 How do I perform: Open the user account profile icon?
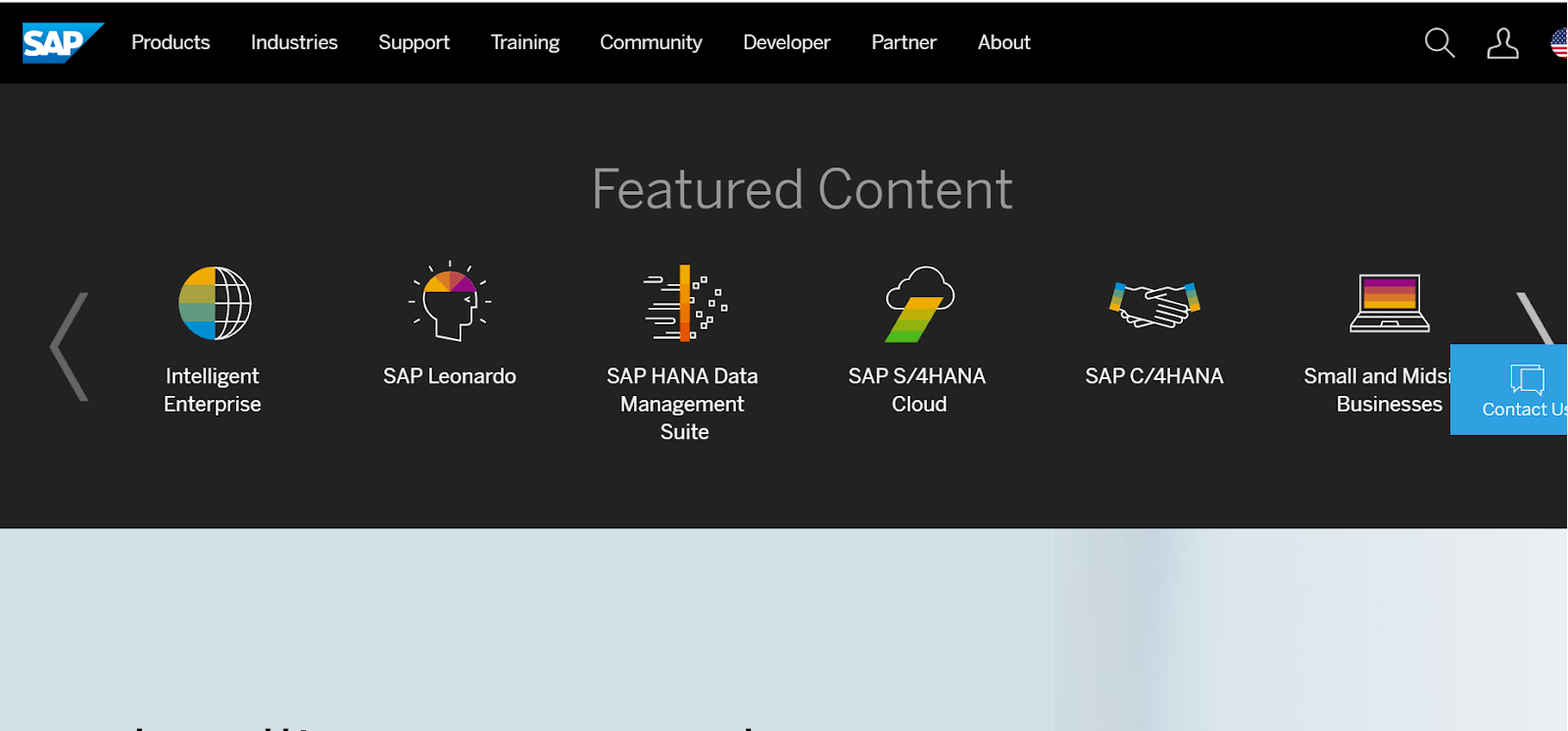(x=1502, y=43)
